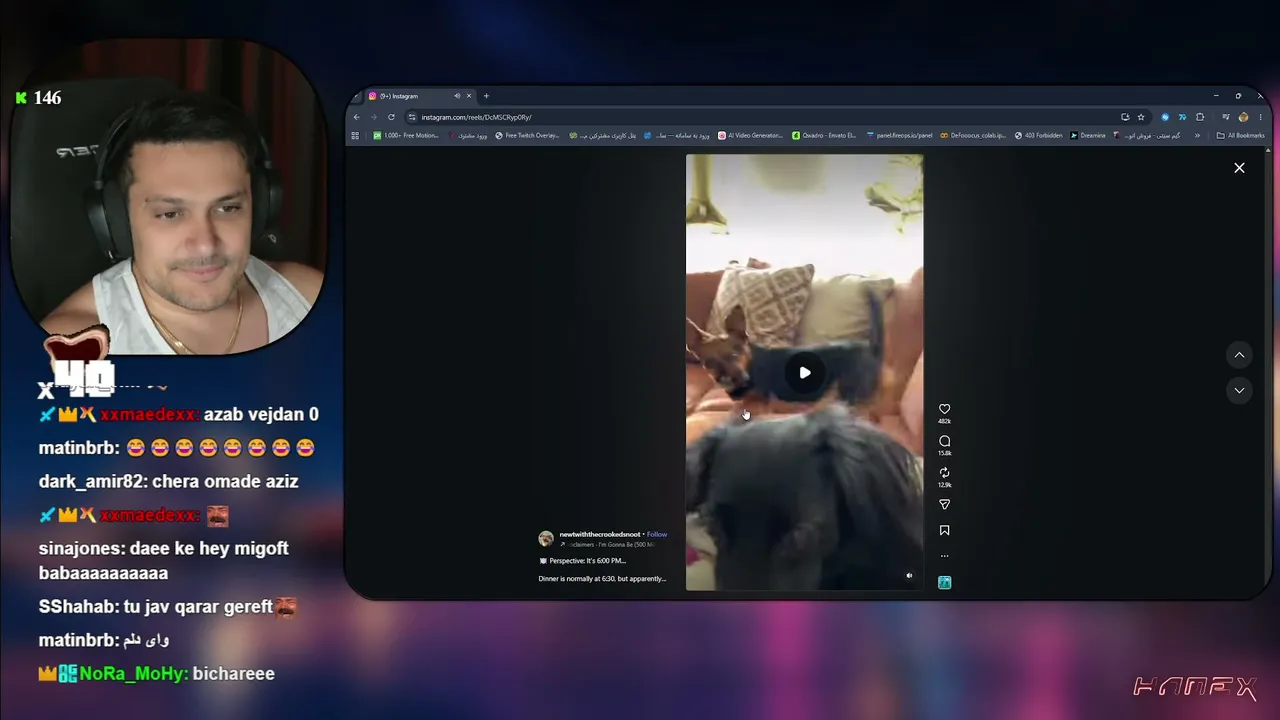
Task: Show hidden bookmarks with the double chevron
Action: 1197,135
